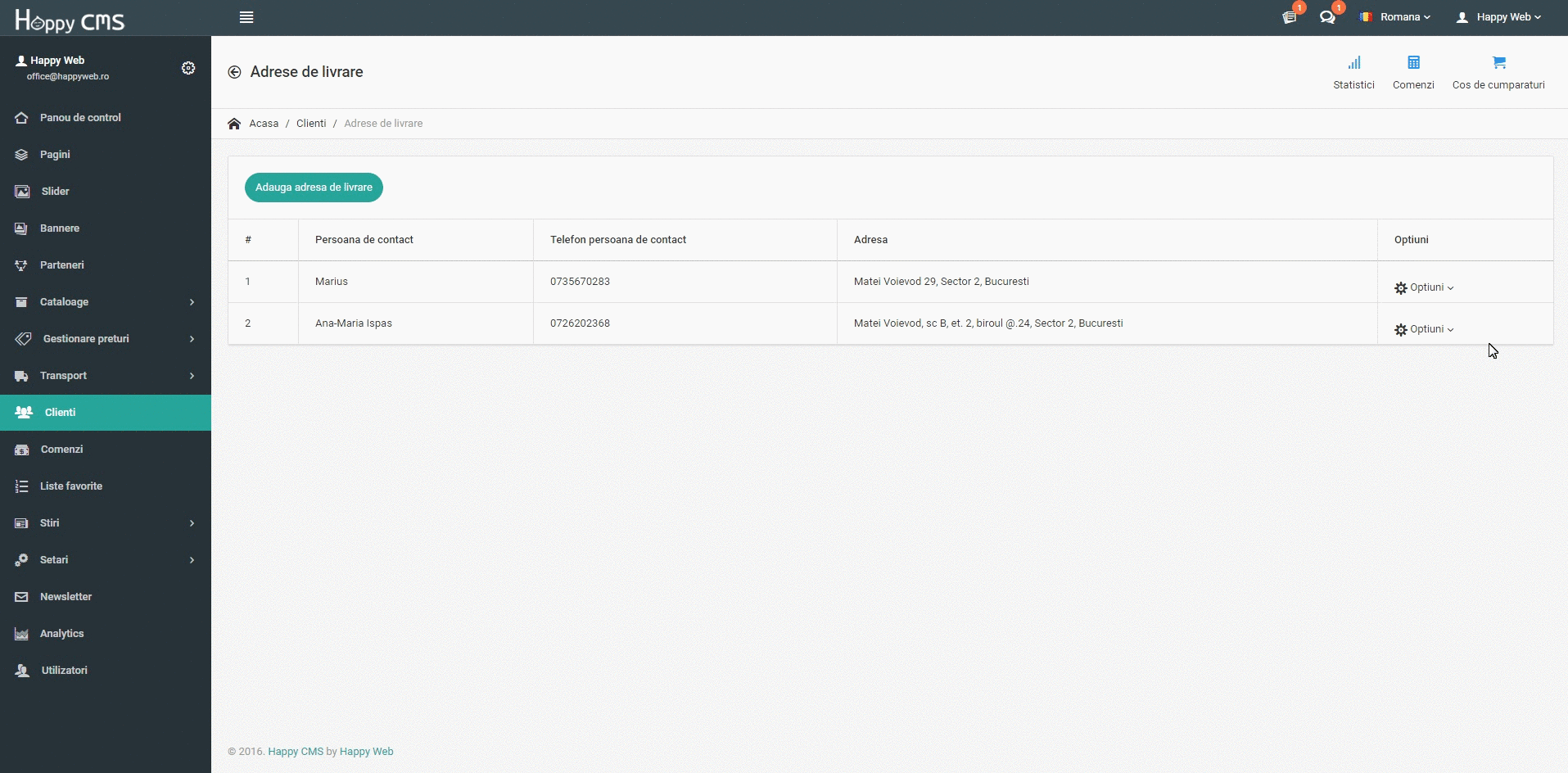Open sidebar profile settings gear
Screen dimensions: 1568x773
point(188,68)
